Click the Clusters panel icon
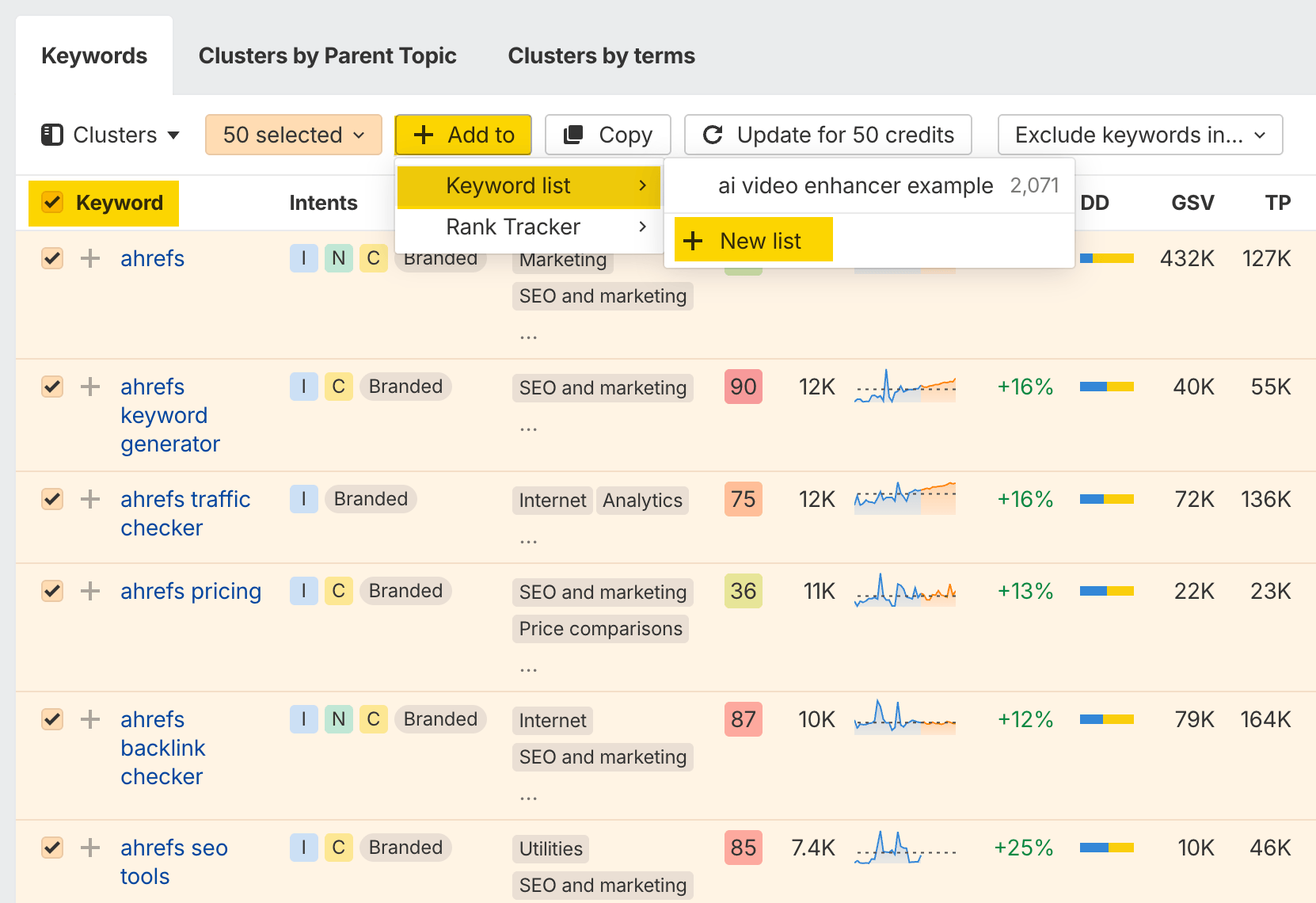This screenshot has width=1316, height=903. coord(52,135)
